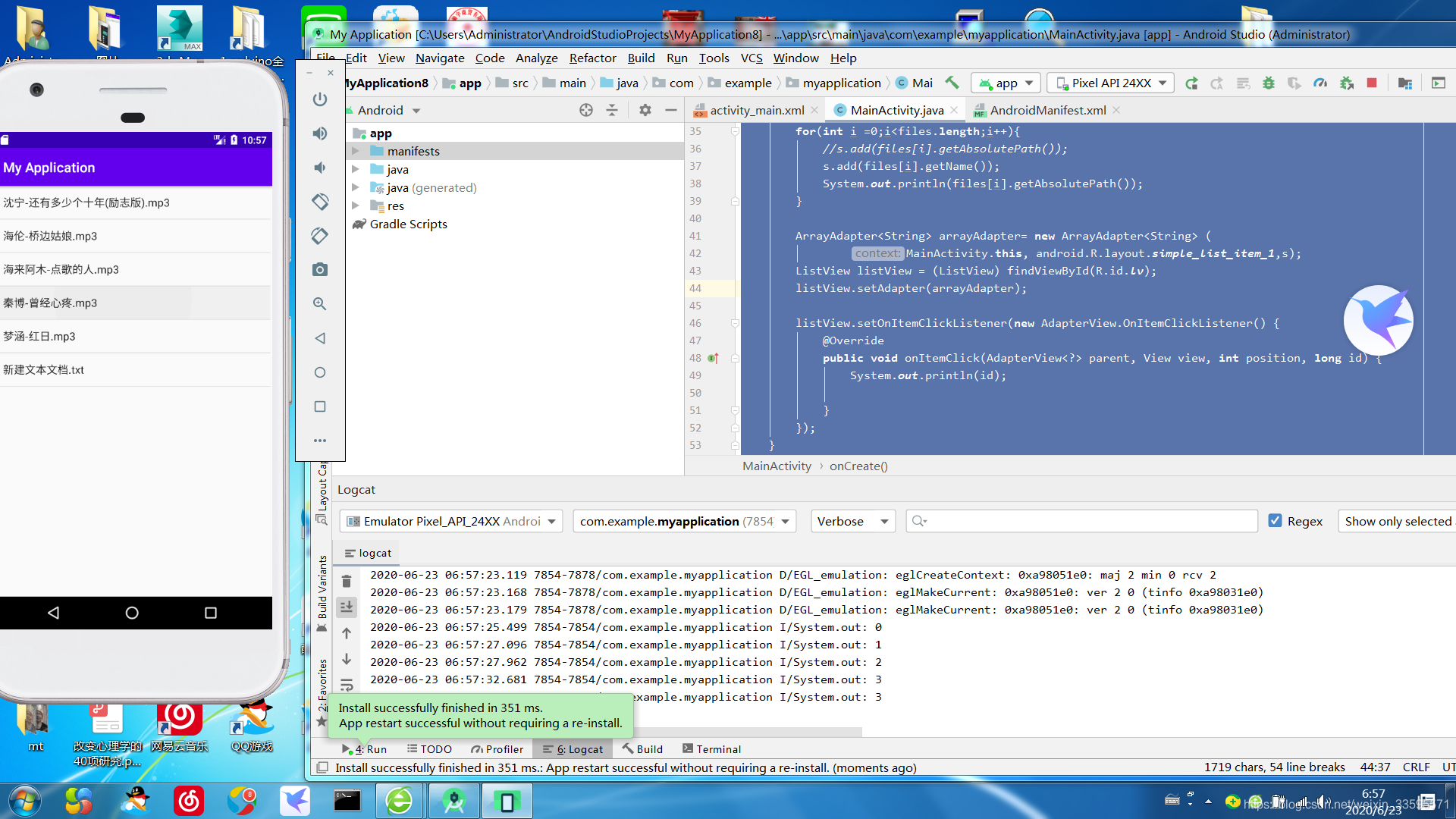Click emulator rotate left icon
Image resolution: width=1456 pixels, height=819 pixels.
pyautogui.click(x=320, y=202)
